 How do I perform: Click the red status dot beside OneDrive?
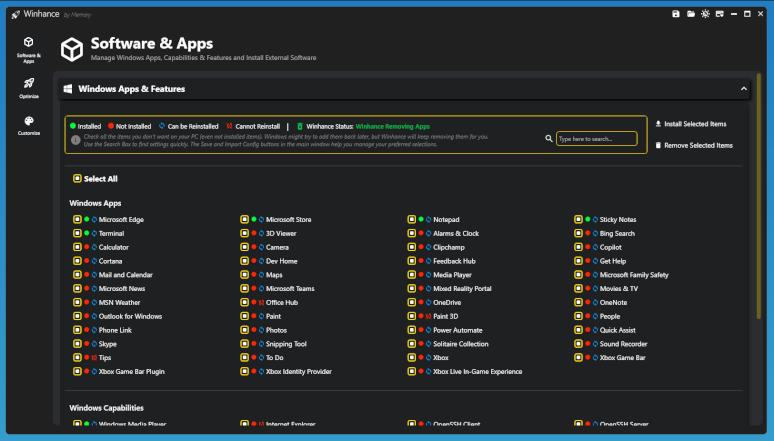(421, 302)
